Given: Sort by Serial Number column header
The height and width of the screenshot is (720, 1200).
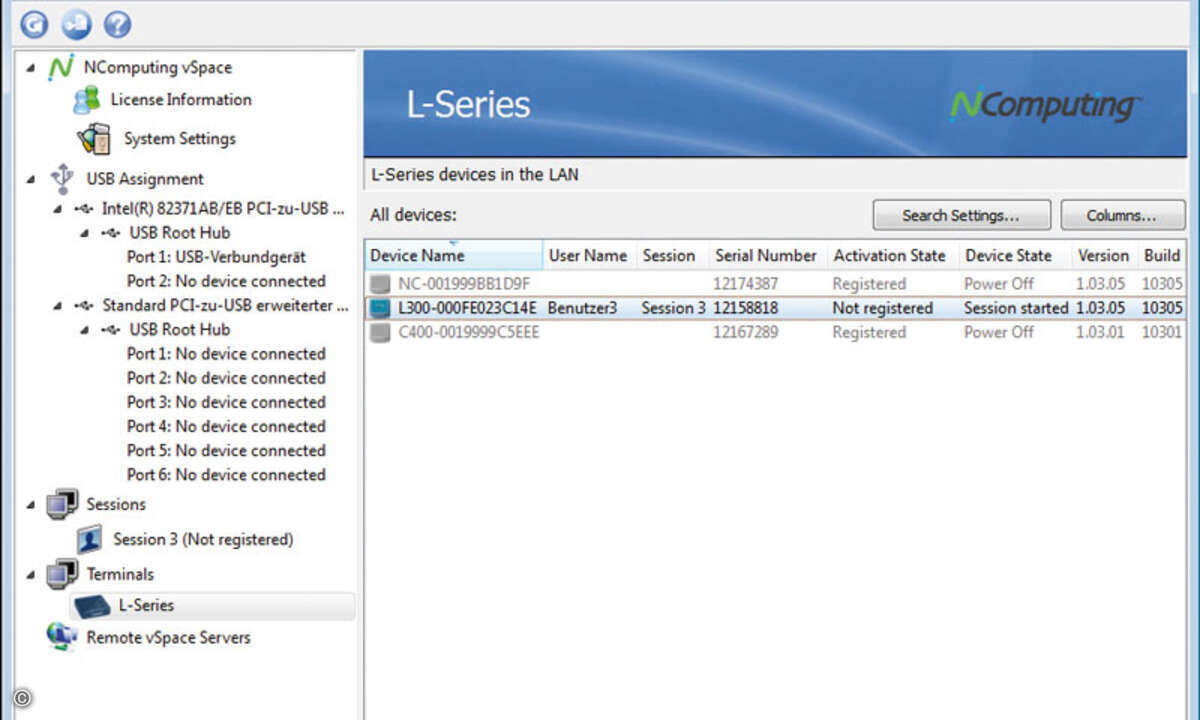Looking at the screenshot, I should (768, 256).
